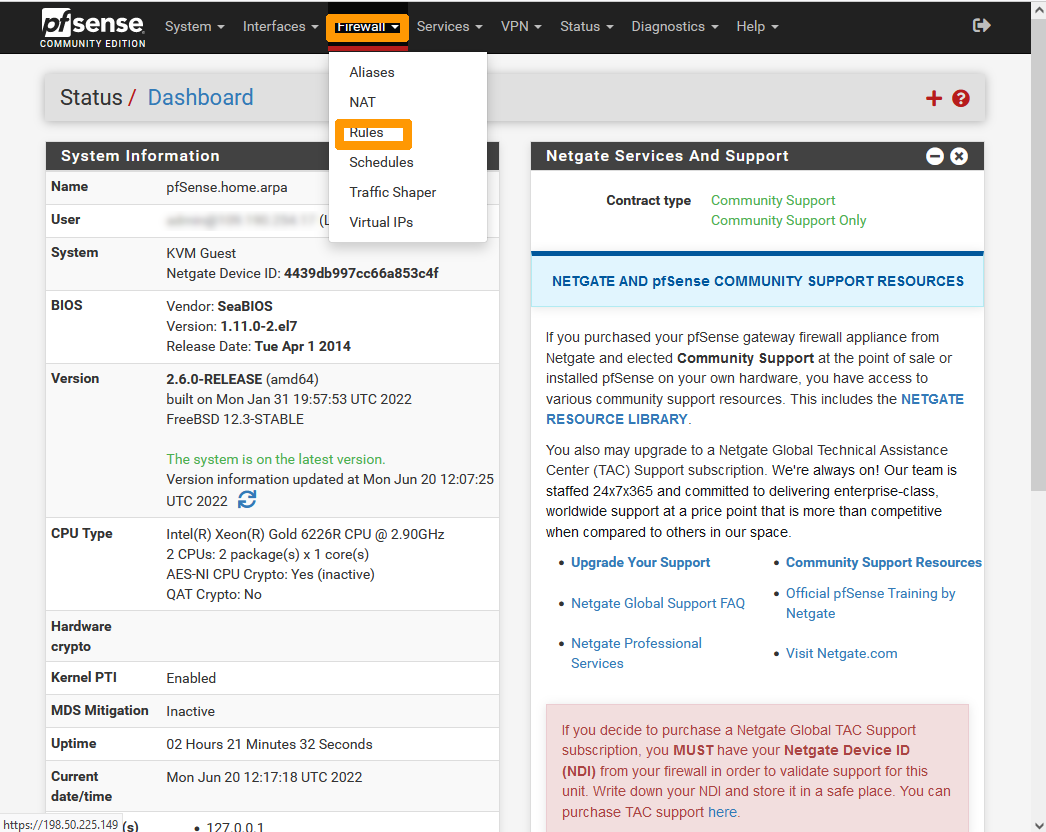The height and width of the screenshot is (832, 1046).
Task: Refresh the version information
Action: tap(247, 499)
